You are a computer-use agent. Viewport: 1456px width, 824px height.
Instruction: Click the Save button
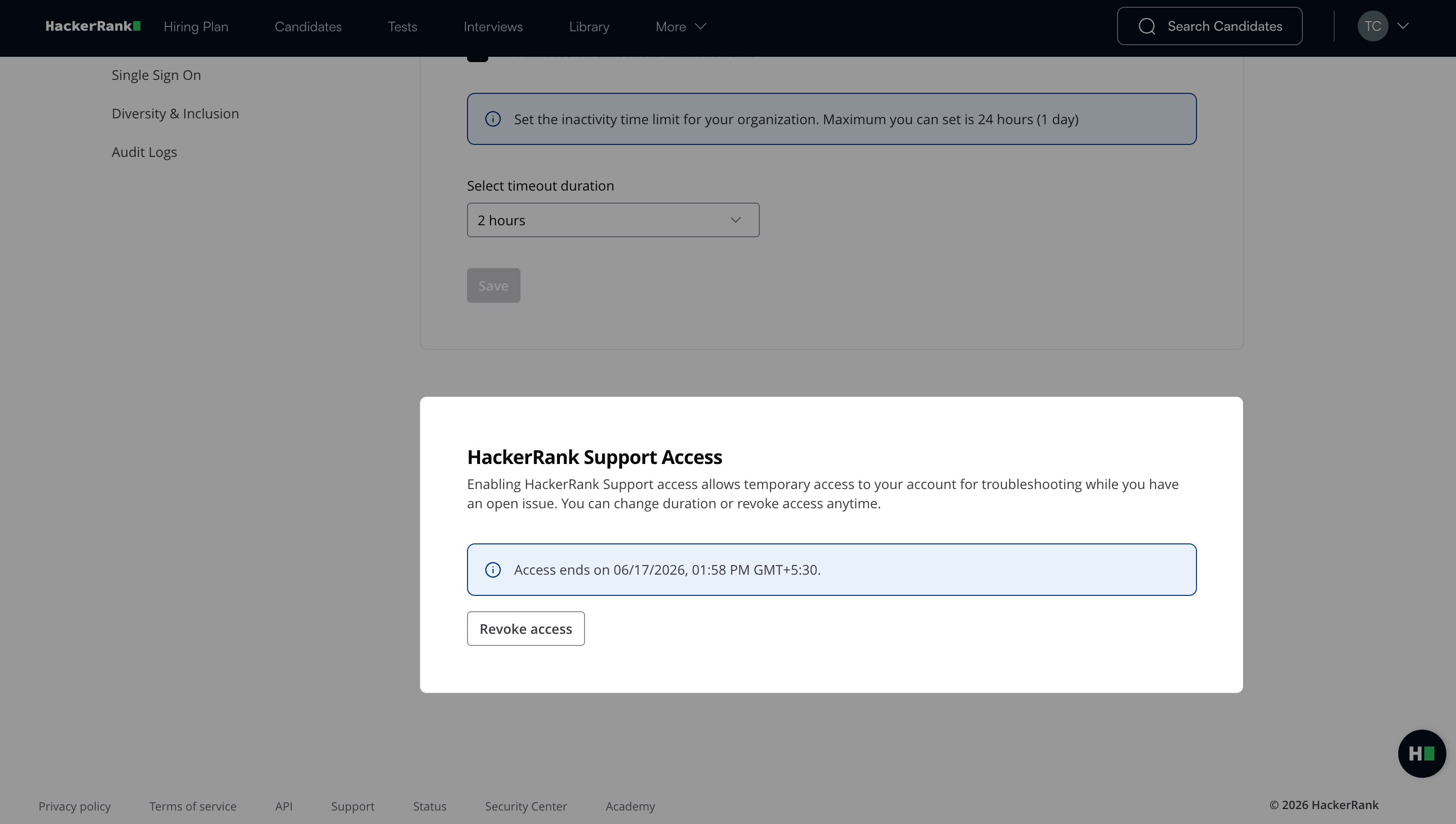(493, 285)
